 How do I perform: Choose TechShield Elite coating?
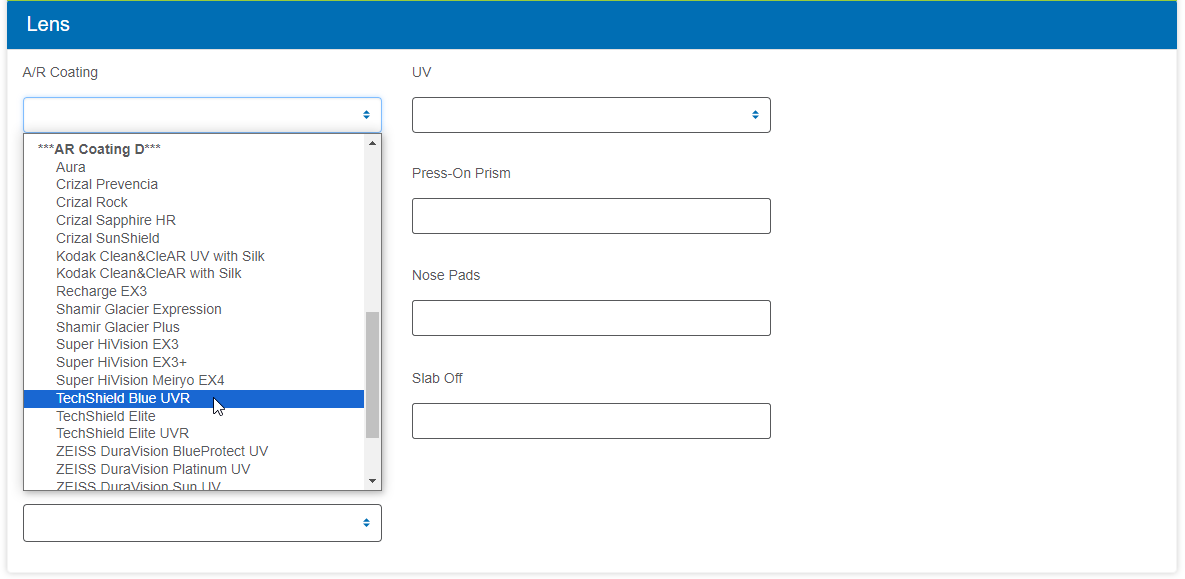[x=193, y=416]
